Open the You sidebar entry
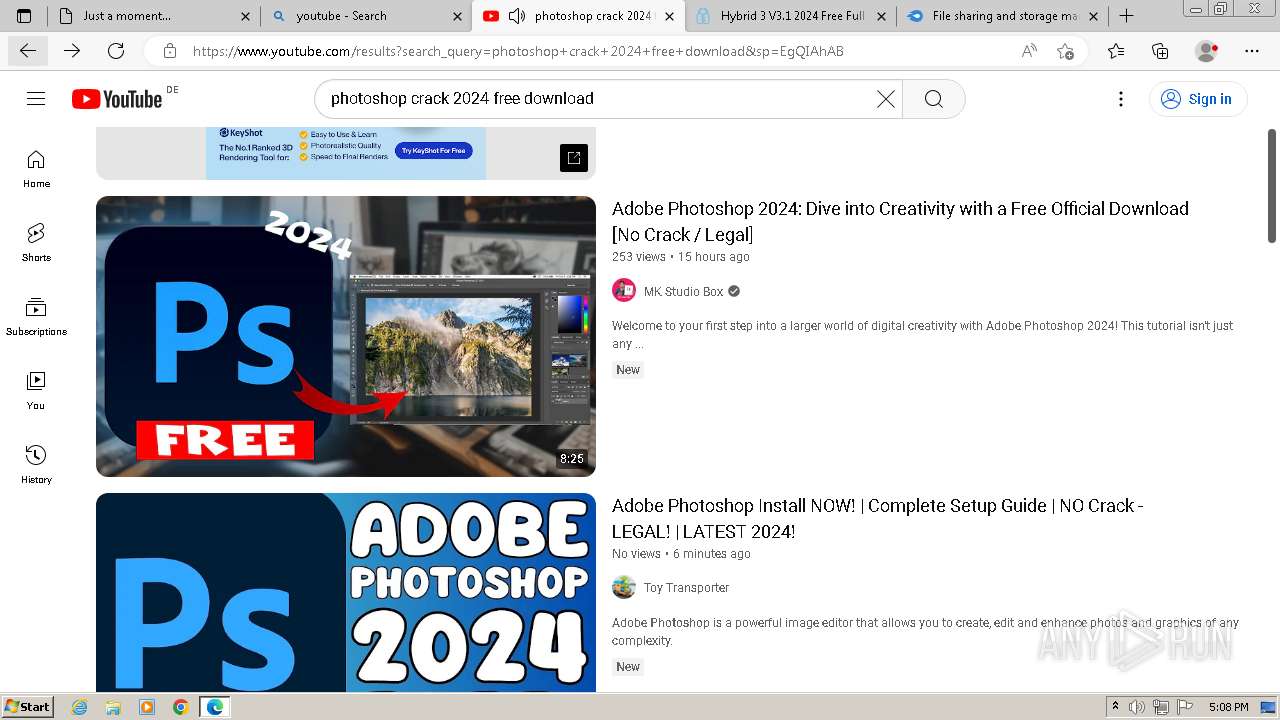 pyautogui.click(x=36, y=391)
